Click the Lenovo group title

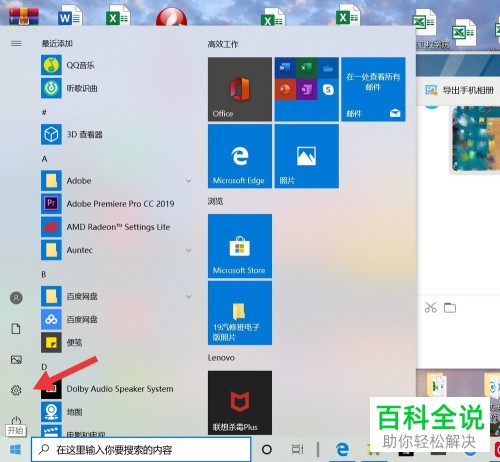(x=221, y=358)
